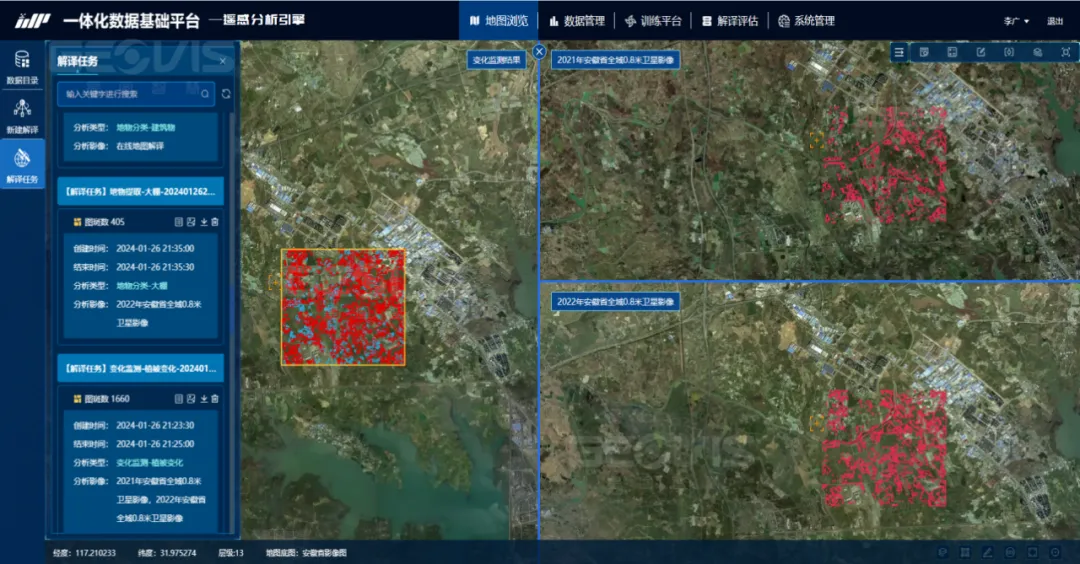1080x564 pixels.
Task: Go to the 系统管理 tab
Action: 806,21
